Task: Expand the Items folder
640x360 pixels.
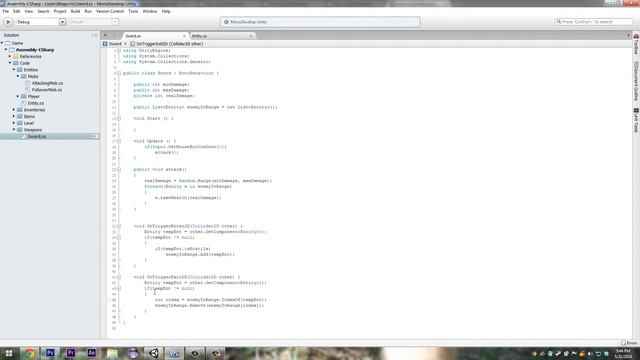Action: (x=14, y=116)
